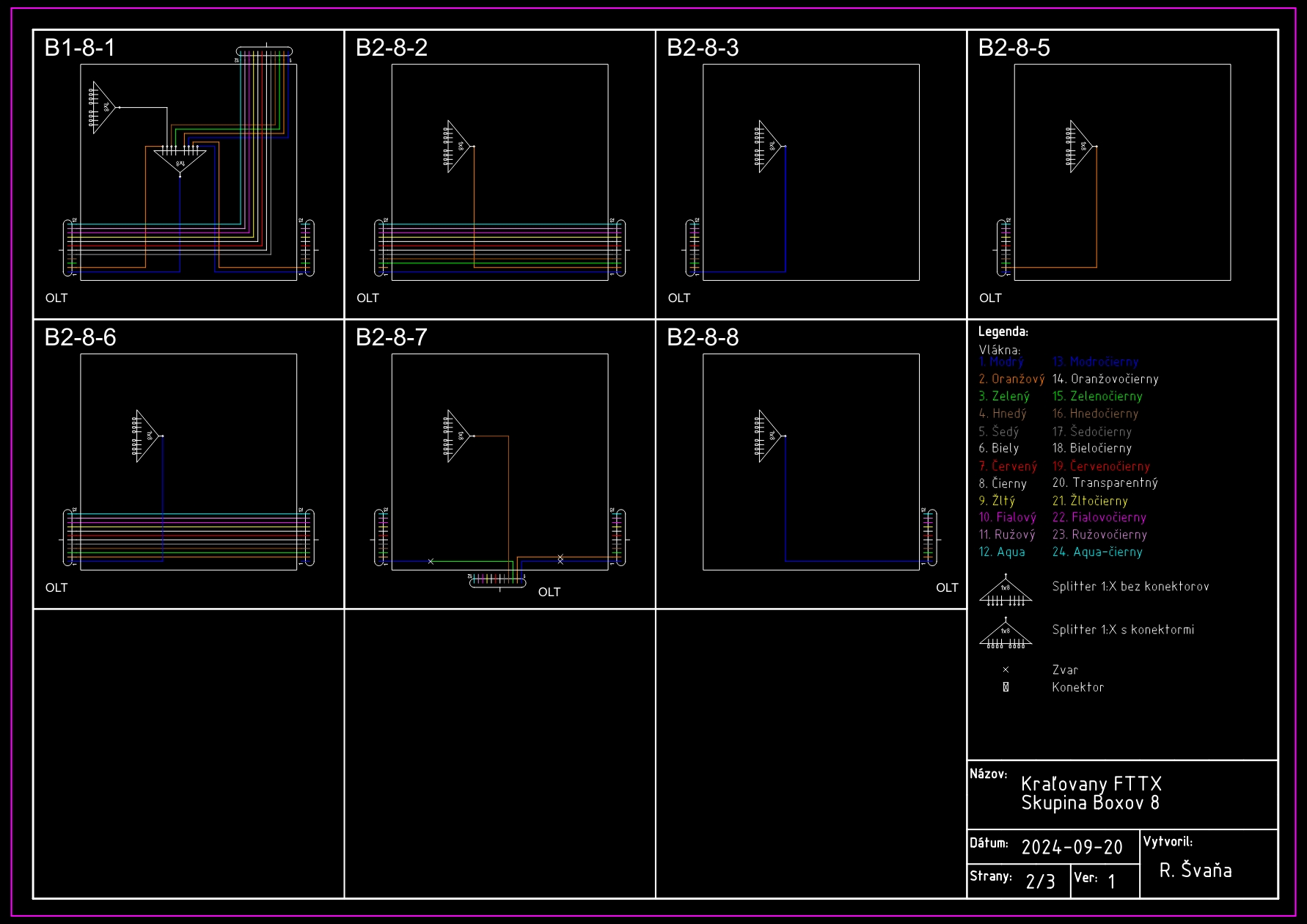Screen dimensions: 1307x924
Task: Select the top cable connector in B1-8-1
Action: click(265, 52)
